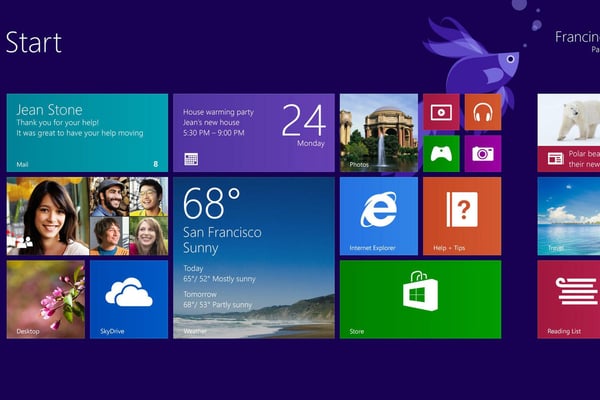
Task: Open the Photos tile
Action: [x=378, y=133]
